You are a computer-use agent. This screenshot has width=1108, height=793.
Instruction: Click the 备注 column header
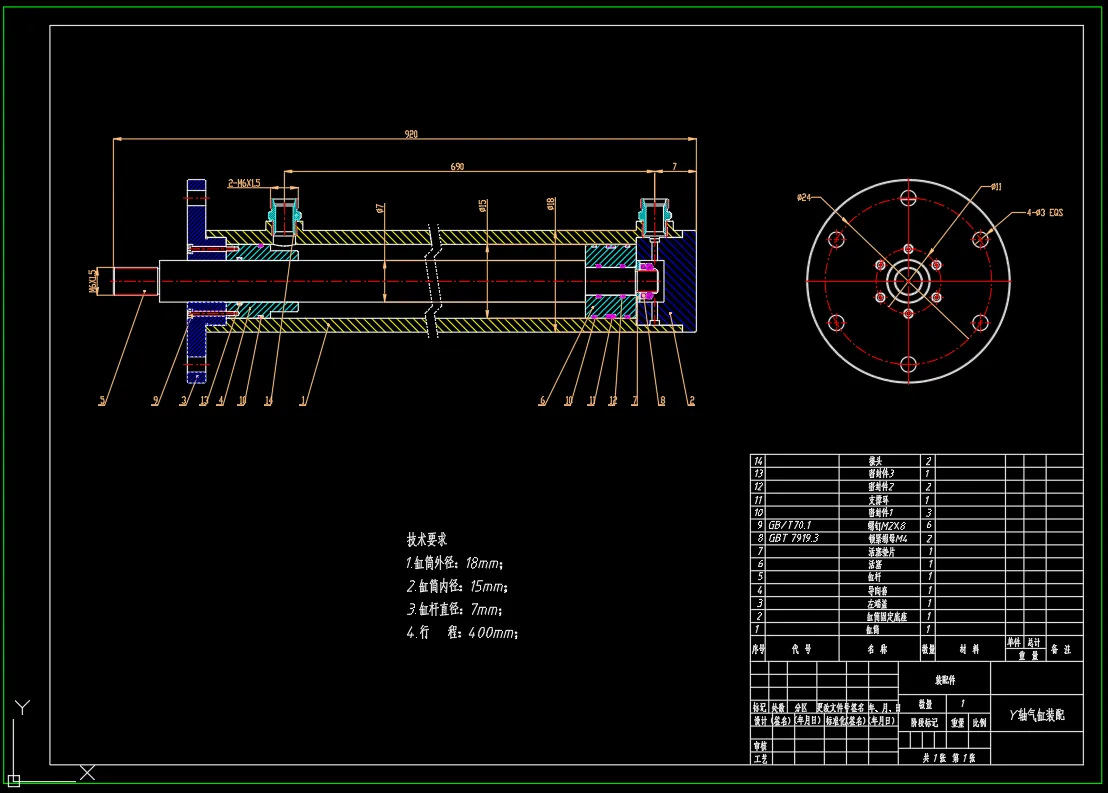pos(1061,649)
